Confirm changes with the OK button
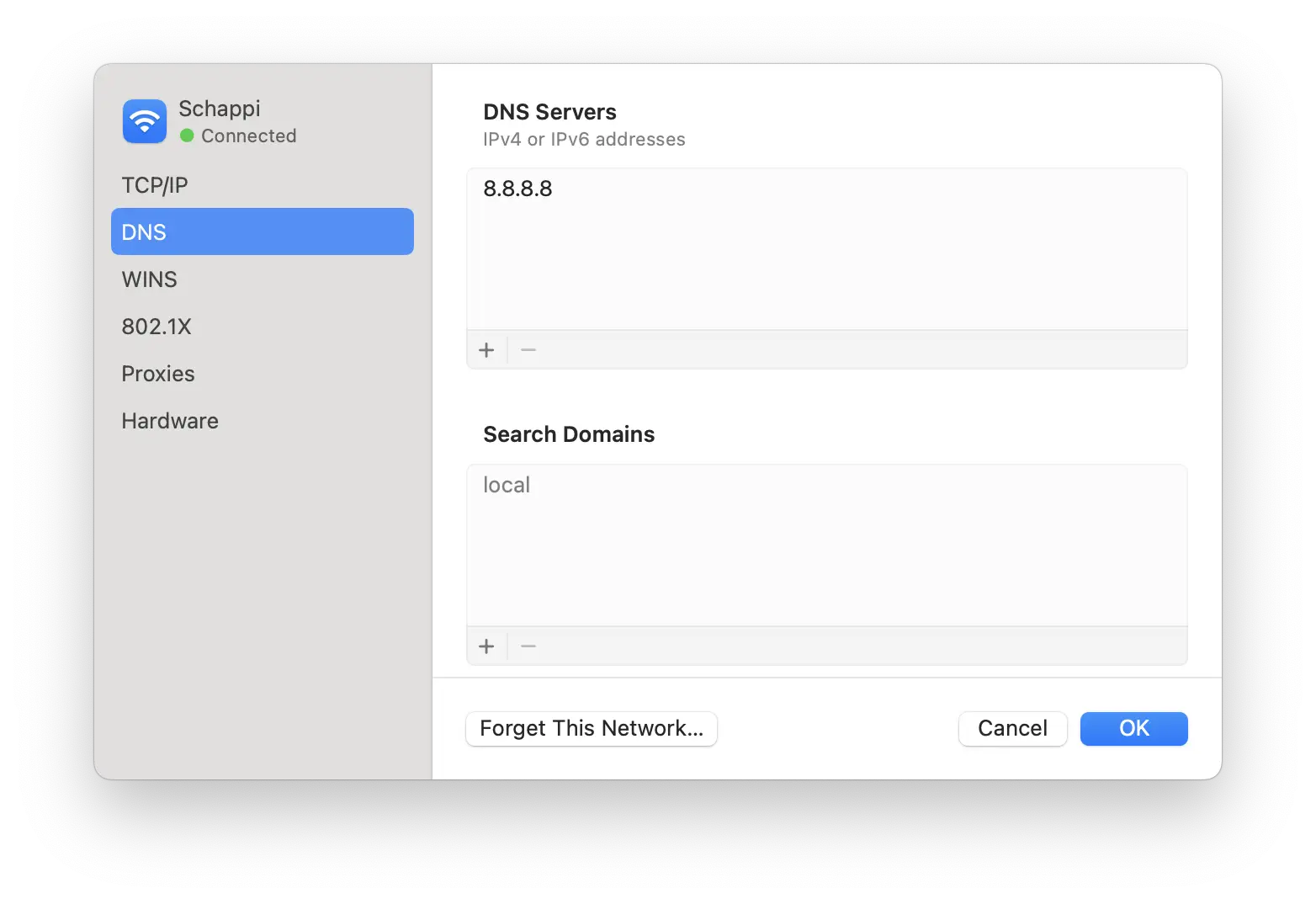 (x=1134, y=729)
